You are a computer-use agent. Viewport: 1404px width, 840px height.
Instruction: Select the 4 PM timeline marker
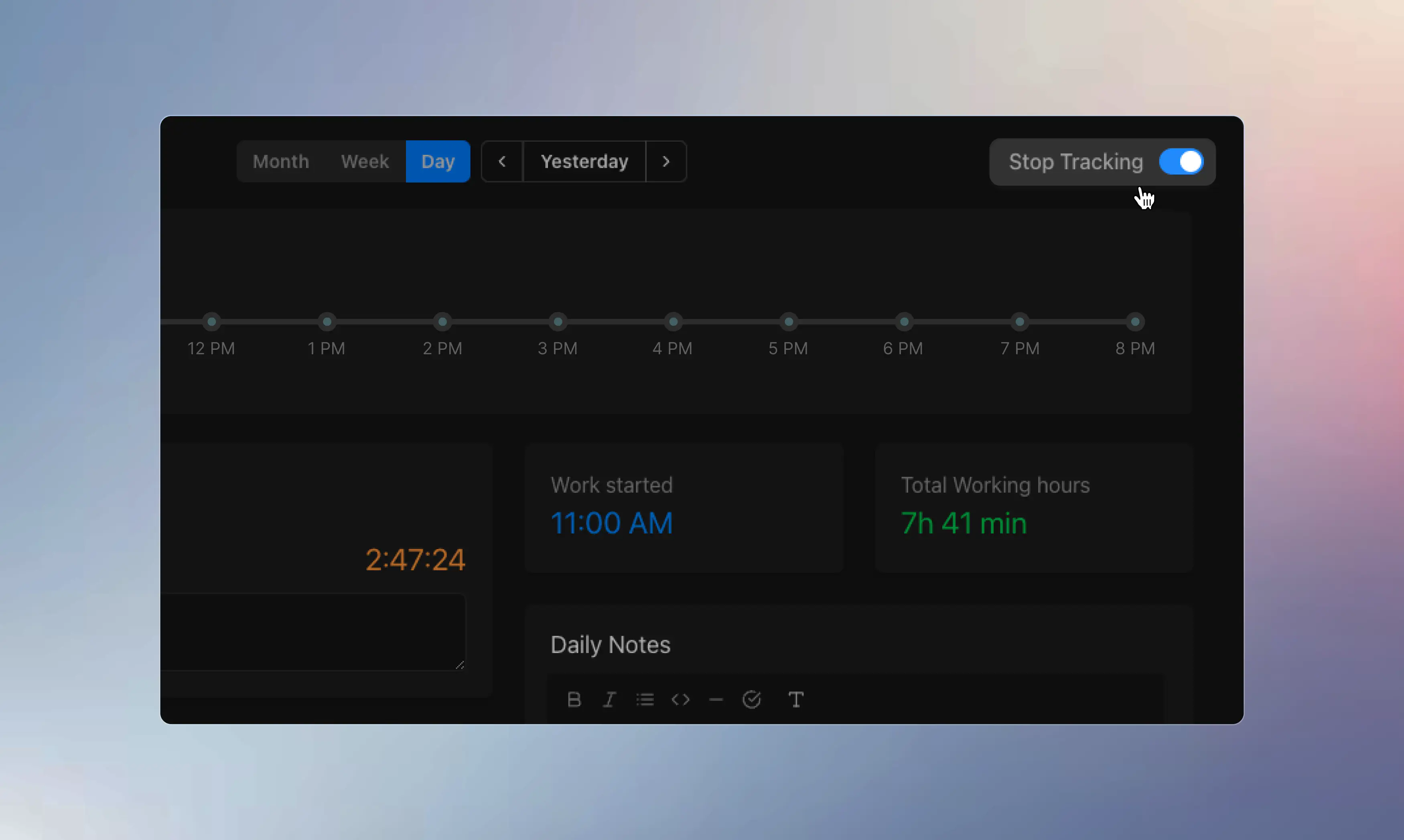pos(674,321)
